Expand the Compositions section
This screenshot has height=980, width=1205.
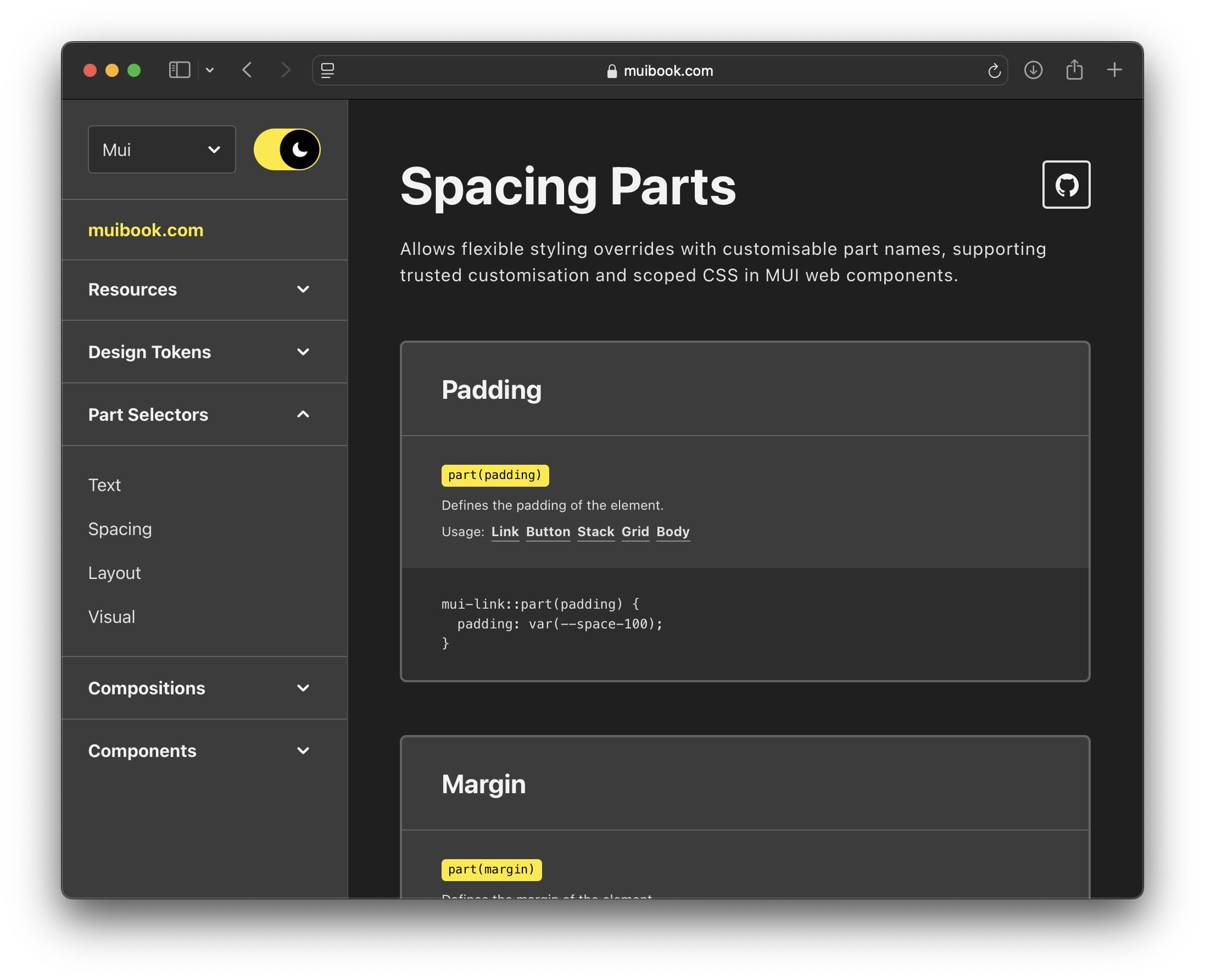(x=204, y=688)
